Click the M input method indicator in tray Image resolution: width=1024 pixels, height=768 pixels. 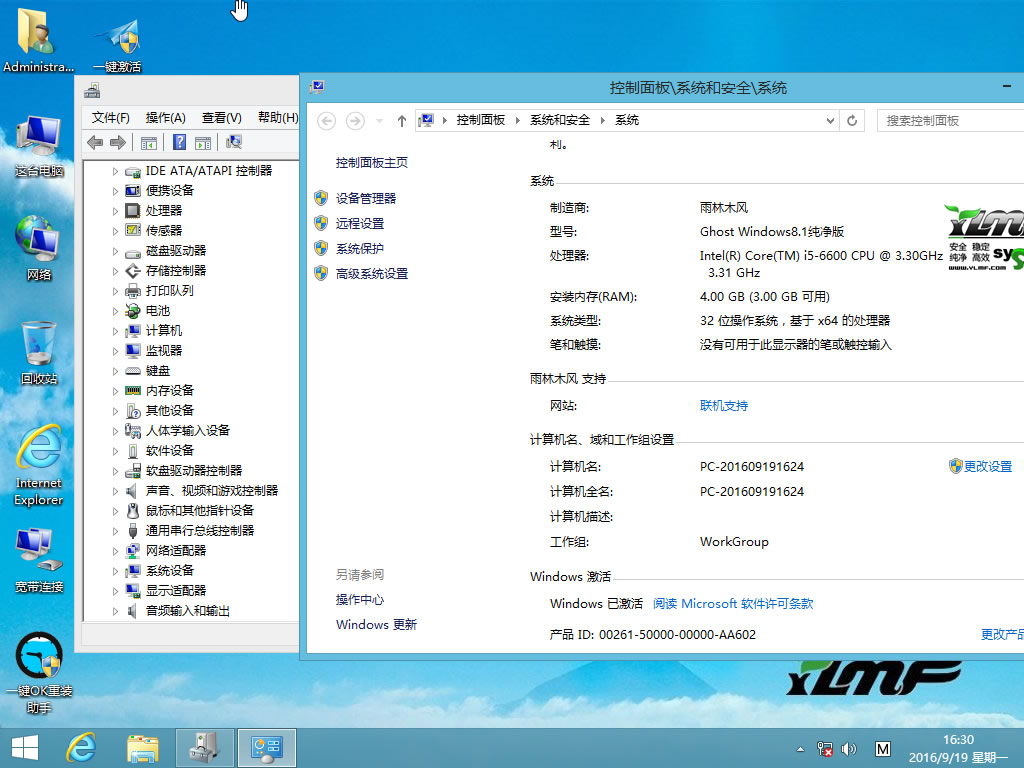click(883, 748)
